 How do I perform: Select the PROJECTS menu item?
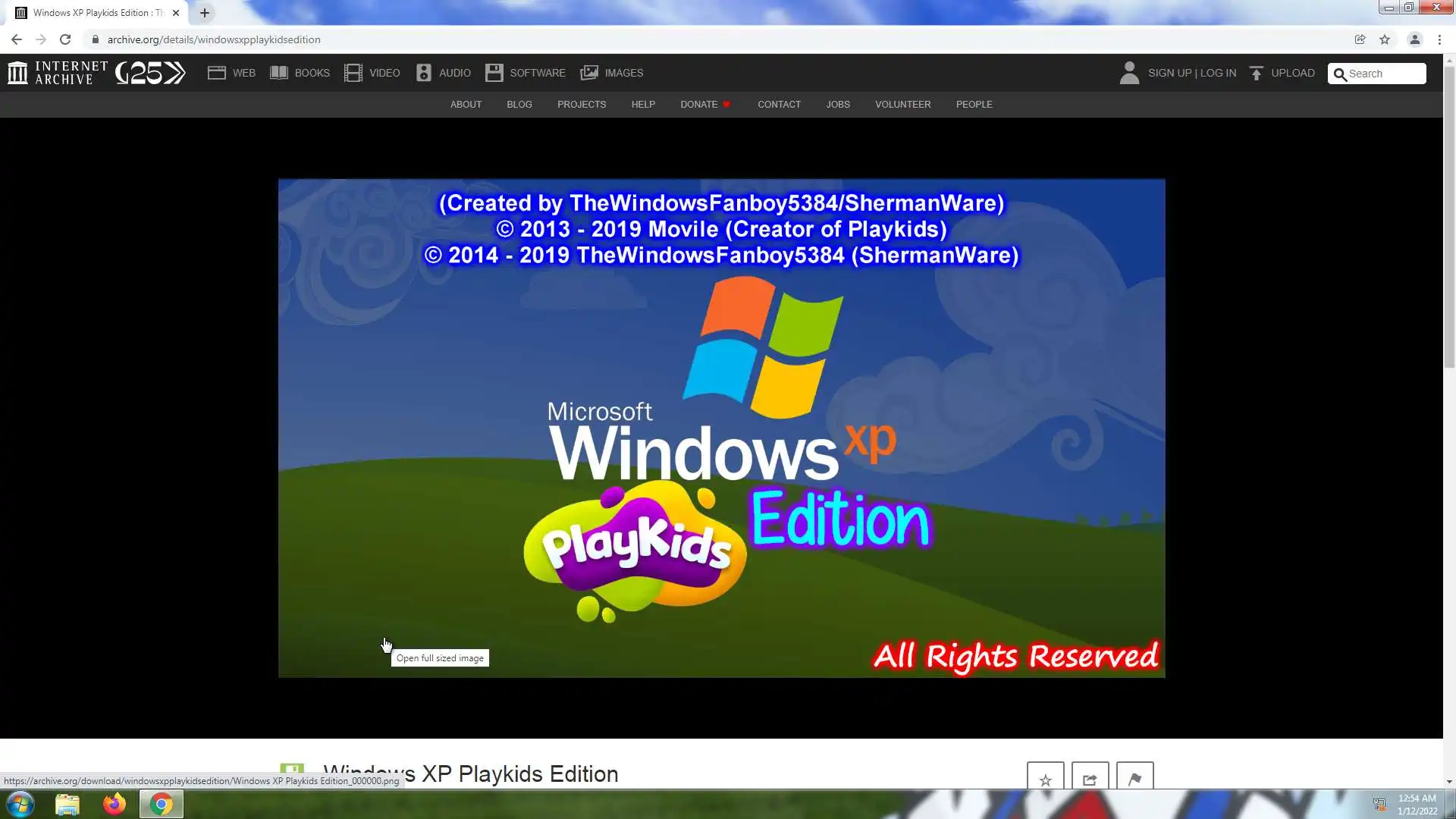[x=582, y=105]
